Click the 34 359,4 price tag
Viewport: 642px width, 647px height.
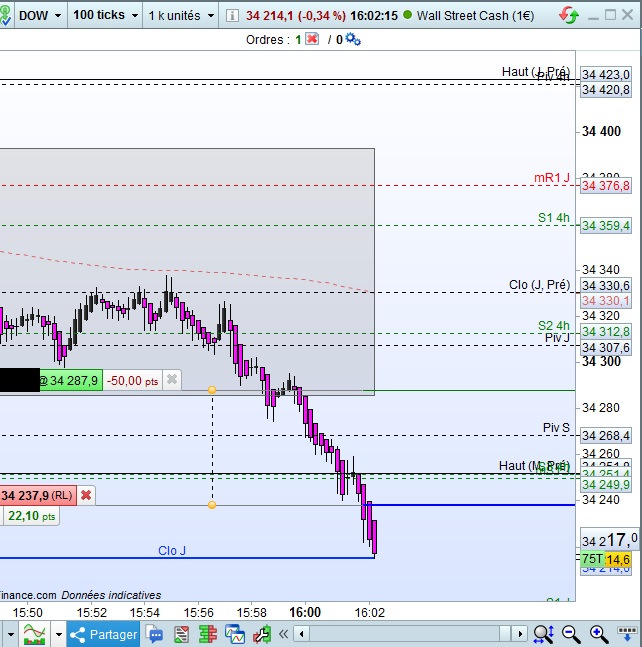pyautogui.click(x=606, y=226)
